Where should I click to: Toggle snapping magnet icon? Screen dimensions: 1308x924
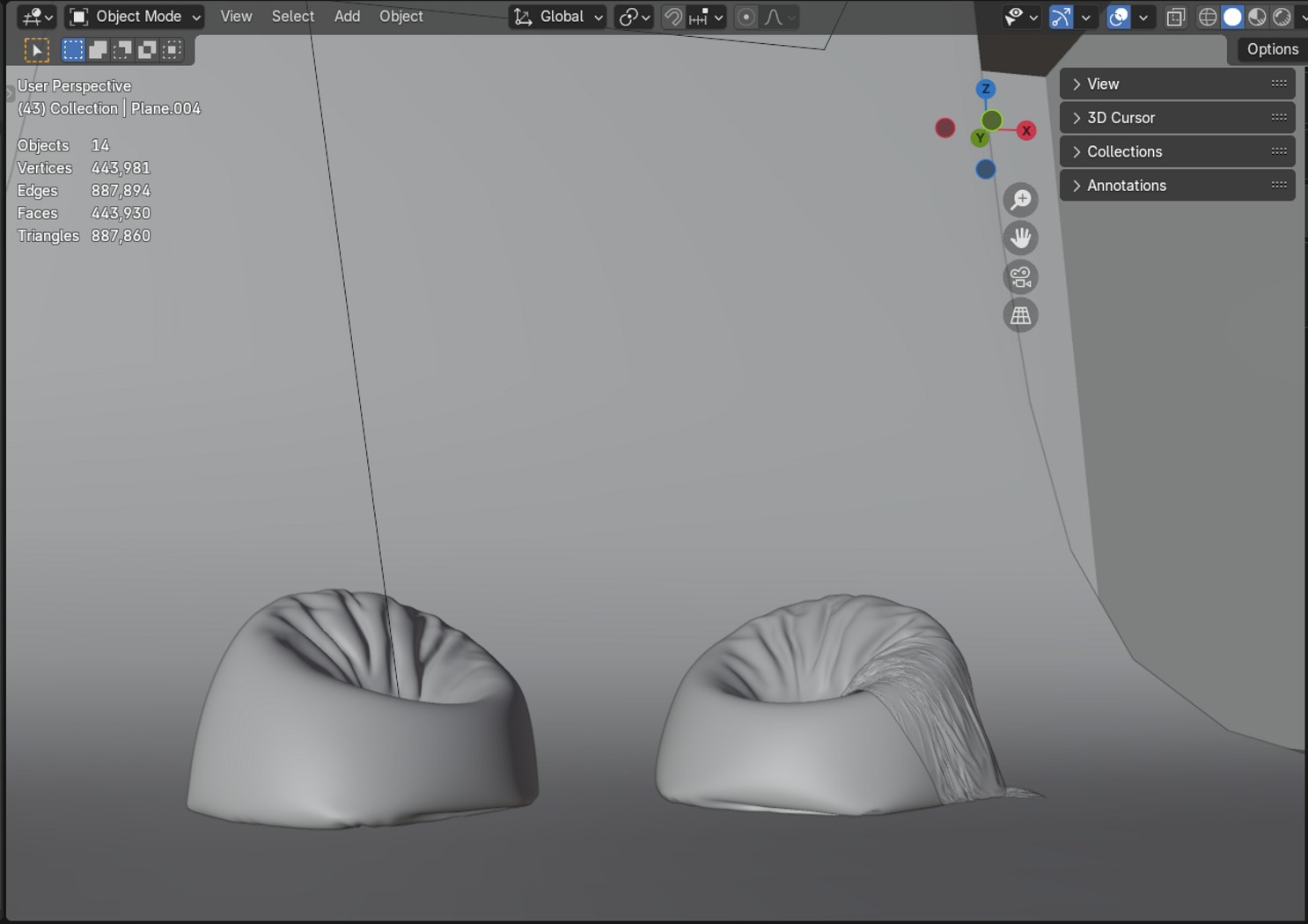click(673, 17)
